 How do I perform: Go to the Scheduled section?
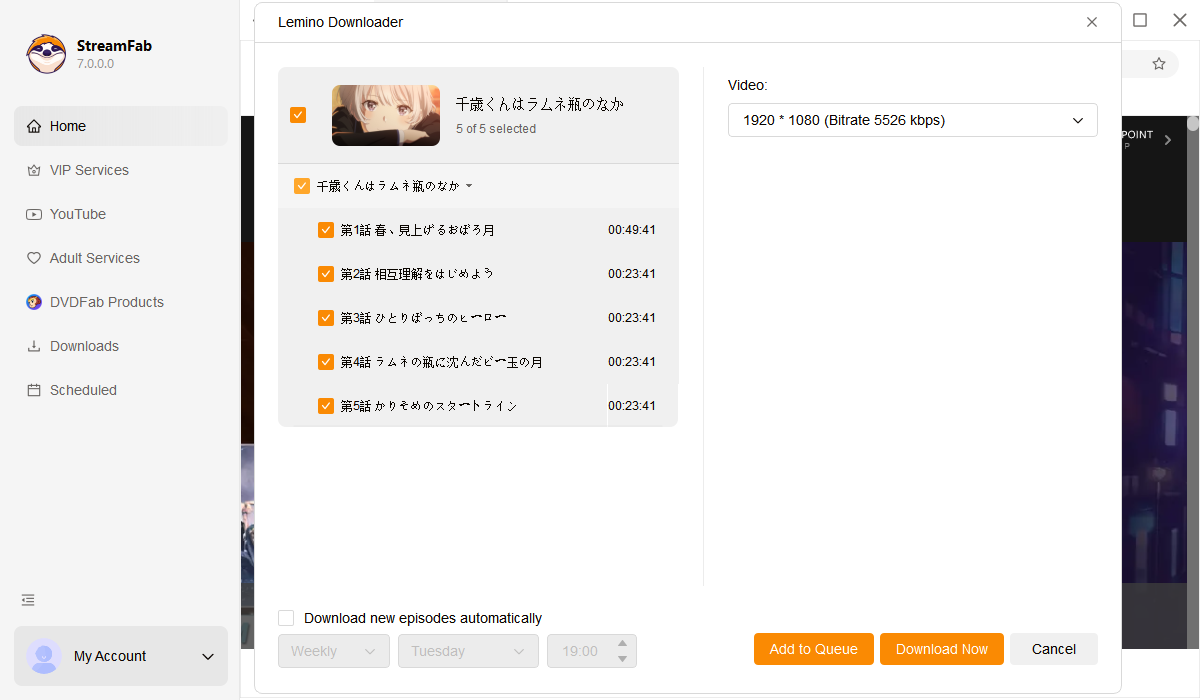click(83, 391)
